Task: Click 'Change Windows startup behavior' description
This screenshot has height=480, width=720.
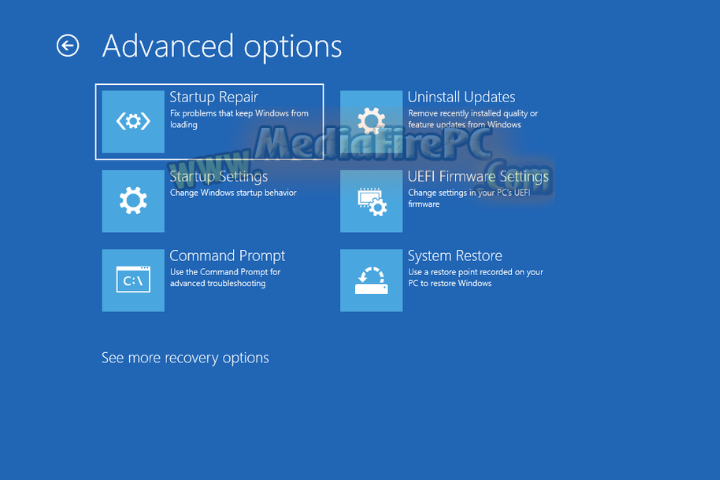Action: click(233, 193)
